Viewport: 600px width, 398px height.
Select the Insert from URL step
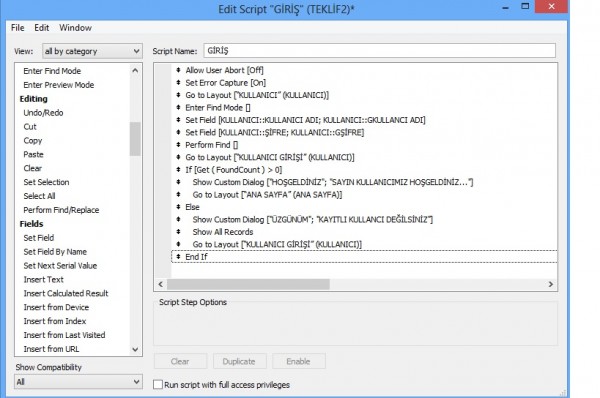pyautogui.click(x=51, y=349)
